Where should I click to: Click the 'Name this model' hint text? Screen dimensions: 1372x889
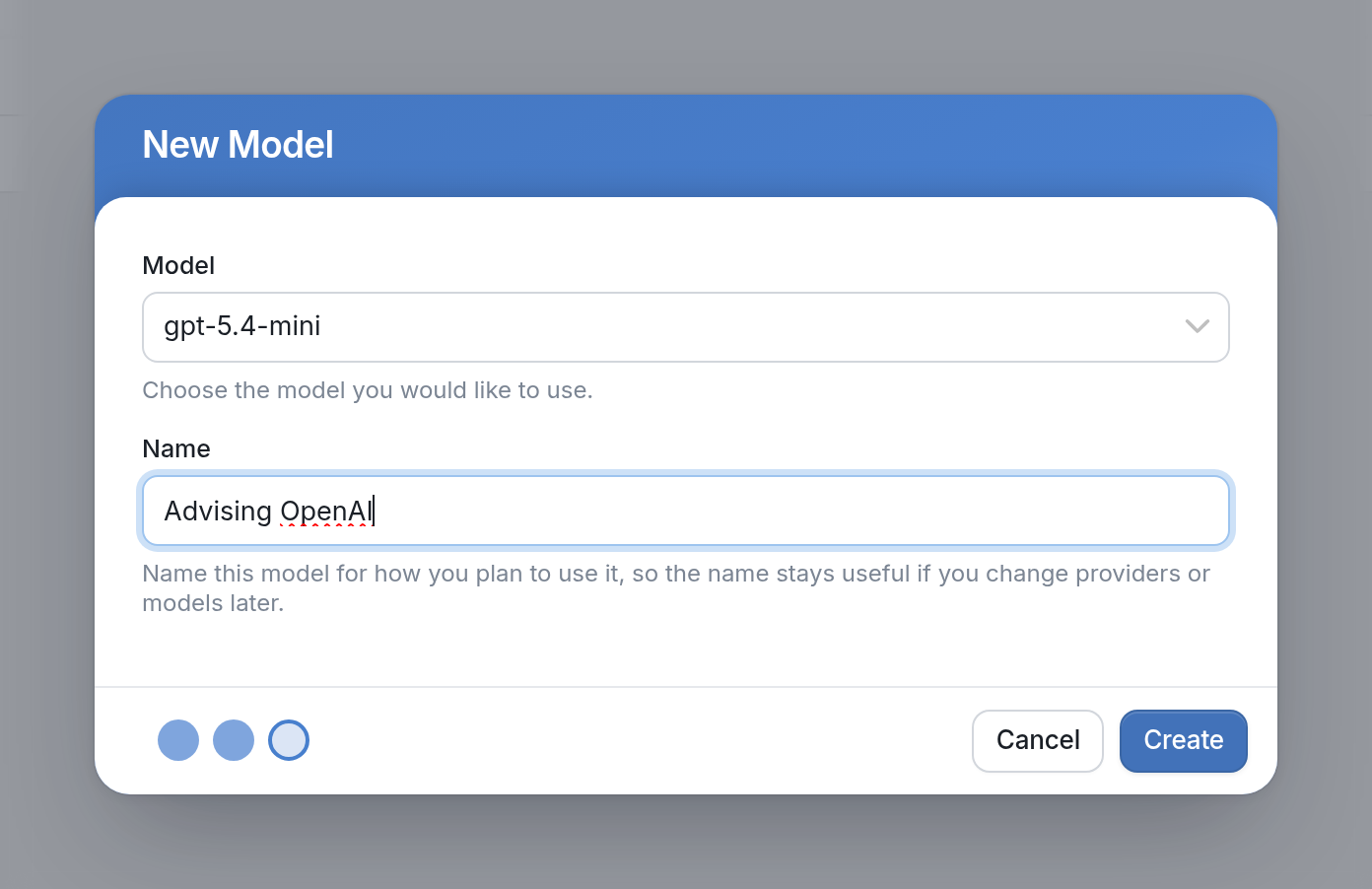[676, 588]
